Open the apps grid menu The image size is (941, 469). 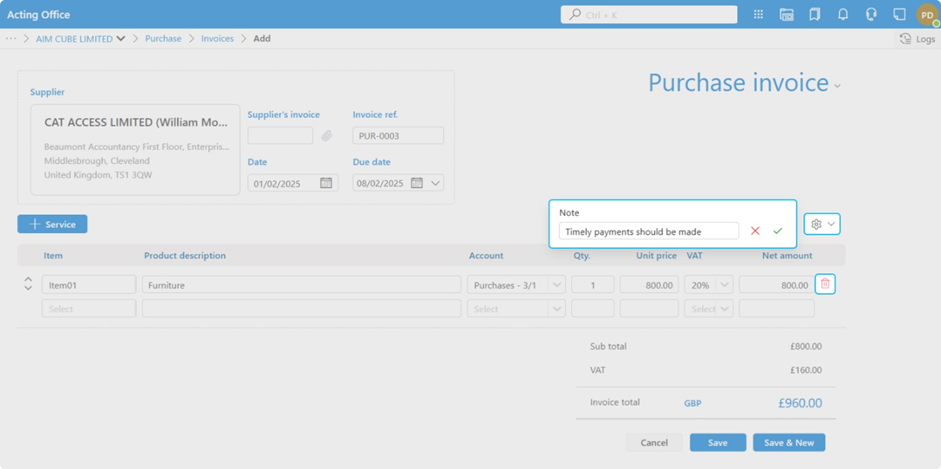click(758, 15)
